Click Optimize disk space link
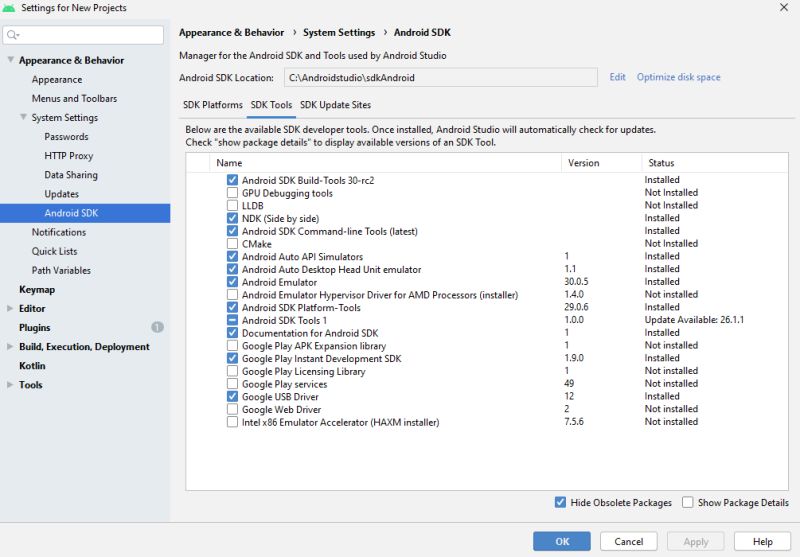This screenshot has height=557, width=800. click(x=679, y=77)
